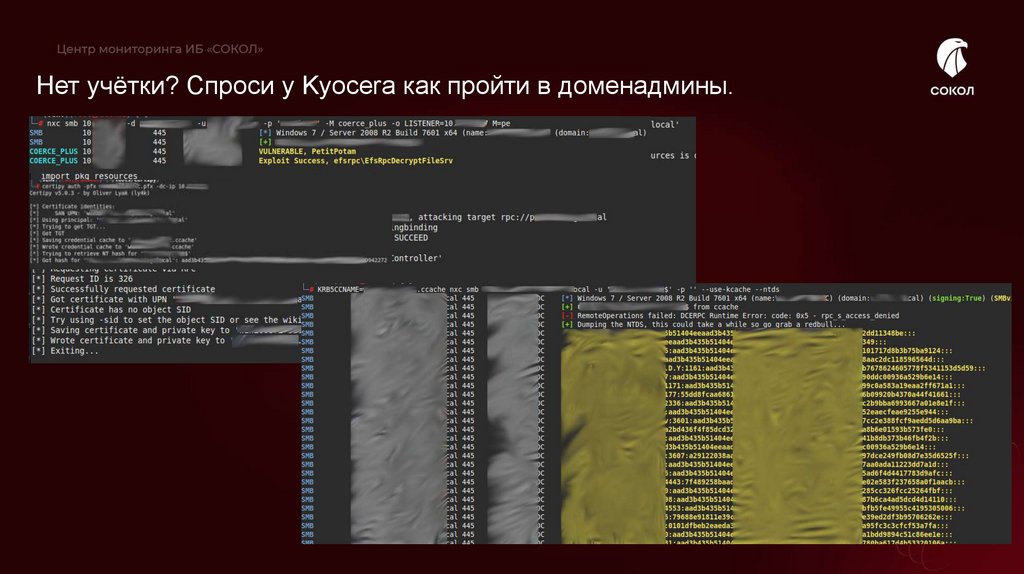Click the 'Got hash for' line
The width and height of the screenshot is (1024, 574).
209,260
